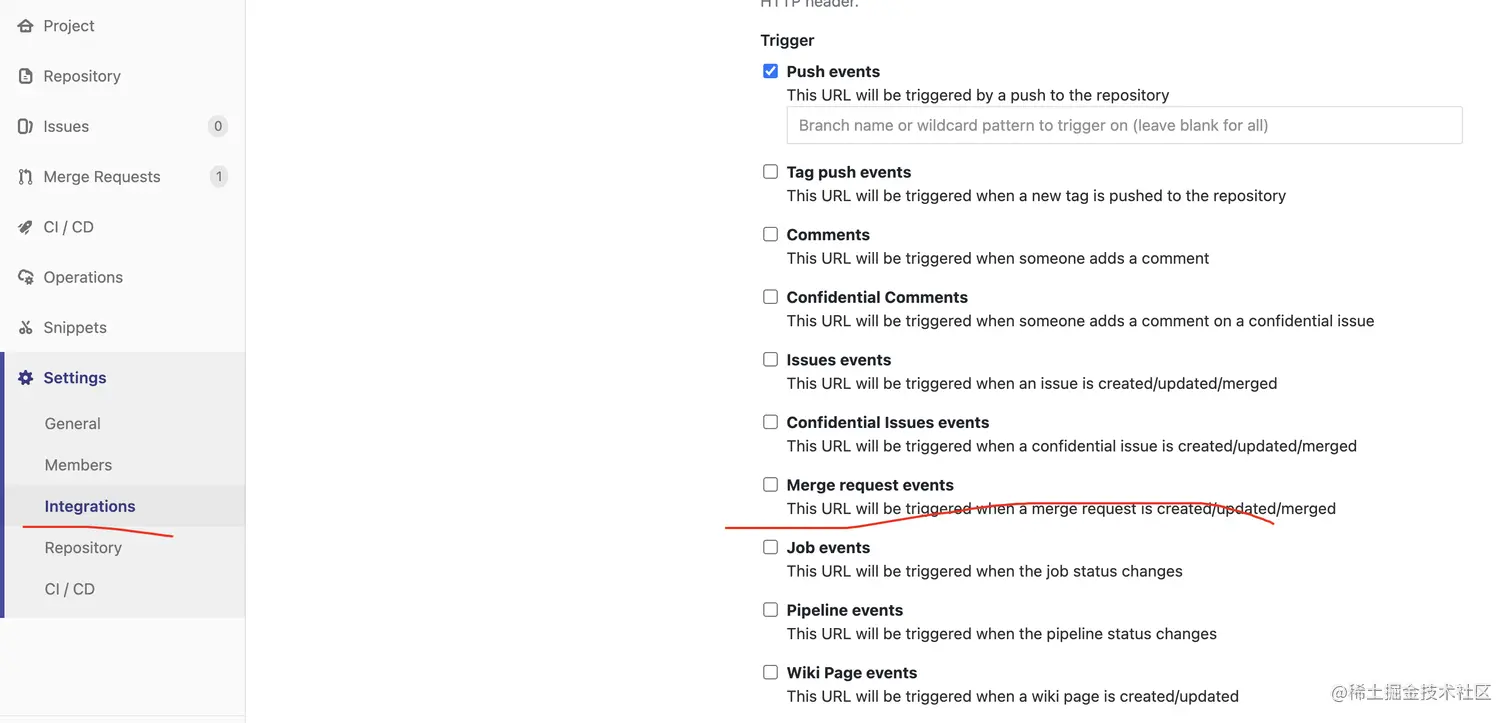Image resolution: width=1512 pixels, height=723 pixels.
Task: Click the CI / CD rocket icon
Action: (26, 227)
